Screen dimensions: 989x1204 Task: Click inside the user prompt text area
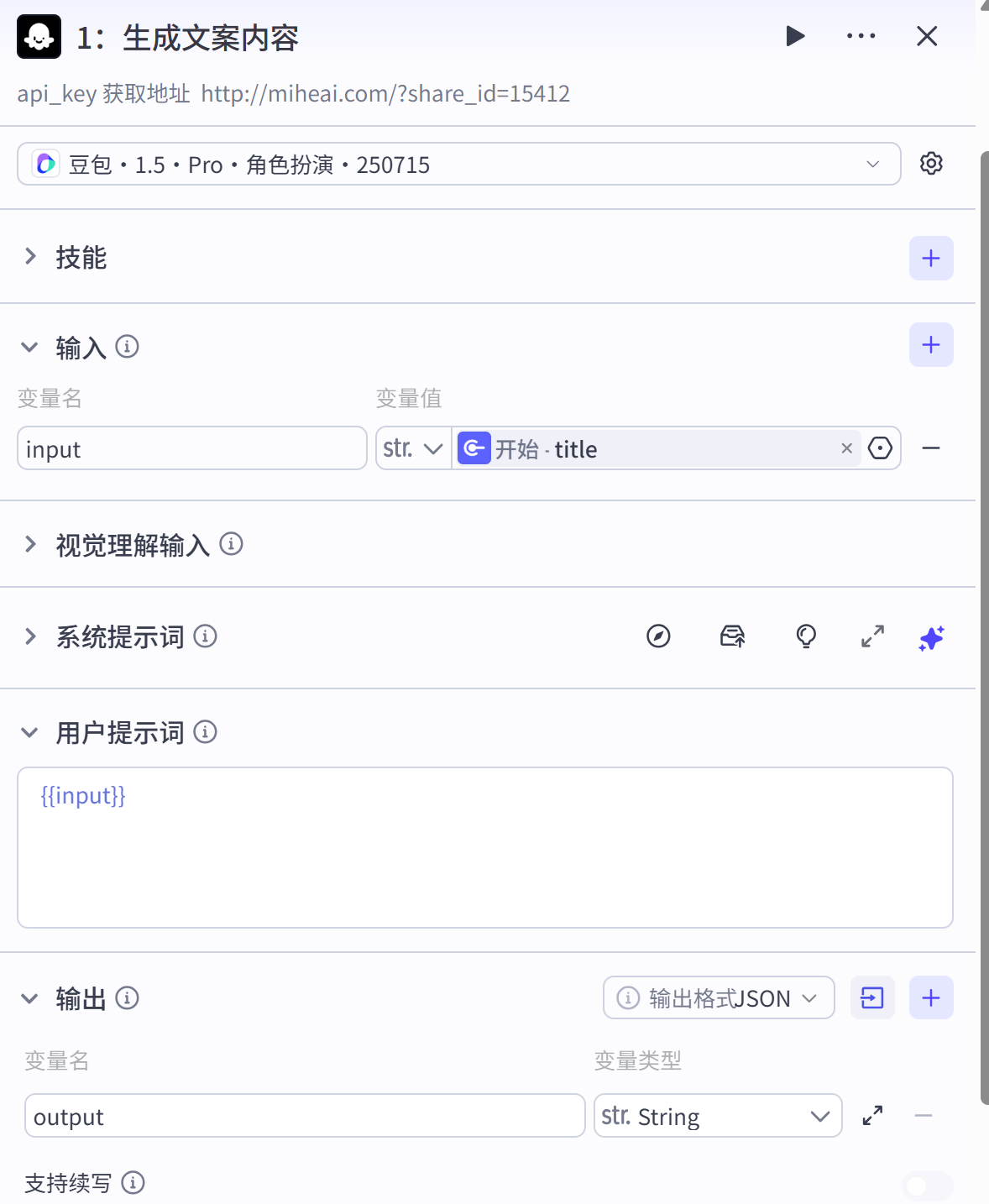(485, 847)
